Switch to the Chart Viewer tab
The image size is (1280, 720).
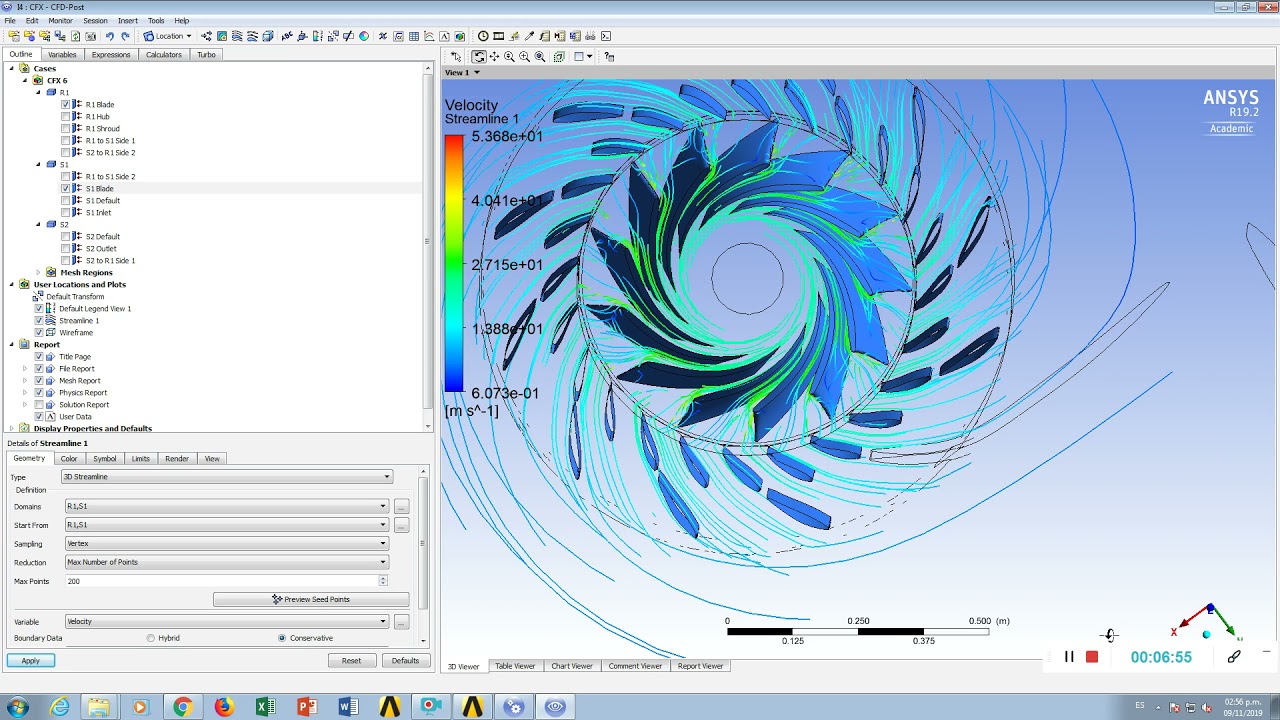[x=572, y=666]
